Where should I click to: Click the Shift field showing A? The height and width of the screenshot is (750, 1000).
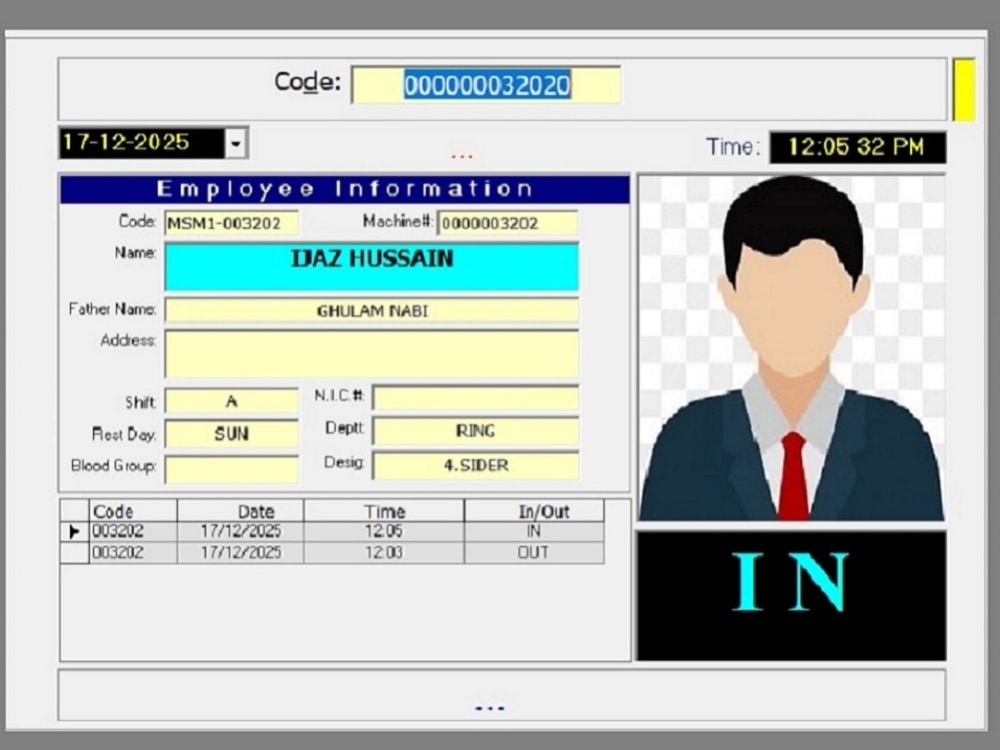(x=232, y=401)
